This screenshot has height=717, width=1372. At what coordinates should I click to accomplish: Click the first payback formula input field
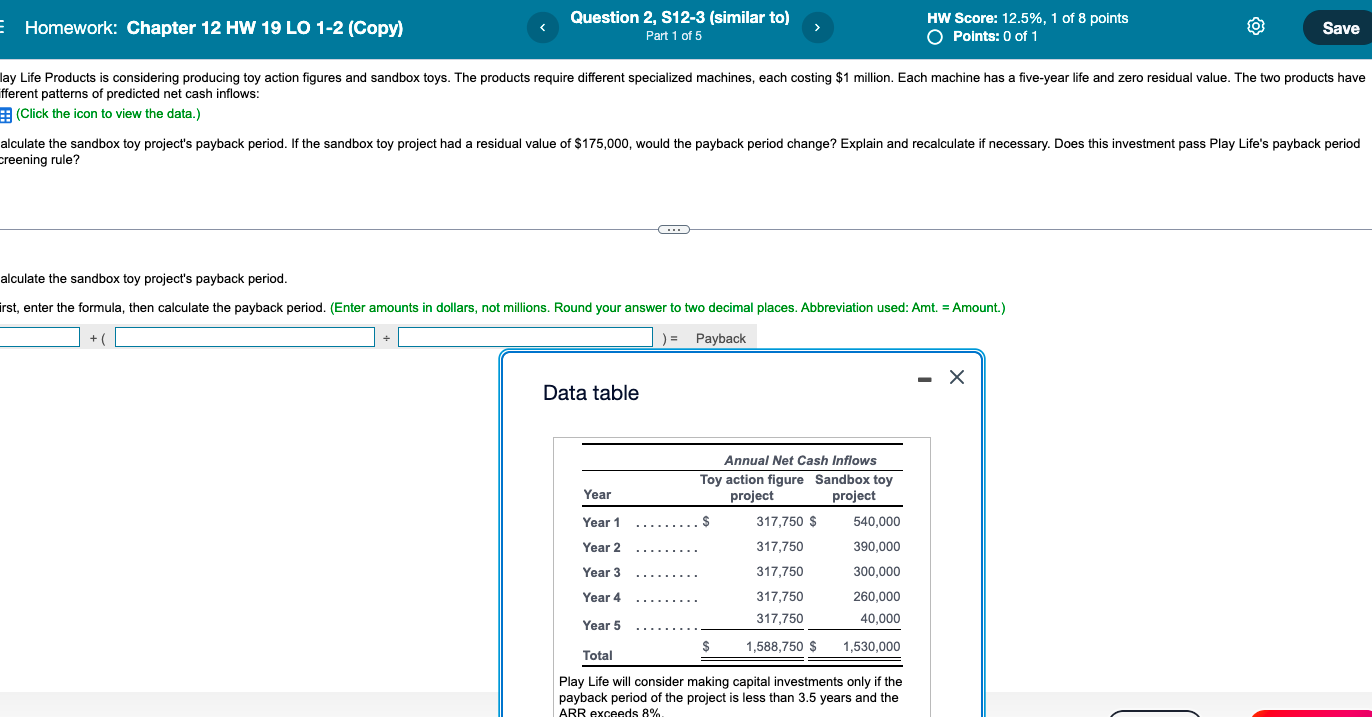point(39,338)
